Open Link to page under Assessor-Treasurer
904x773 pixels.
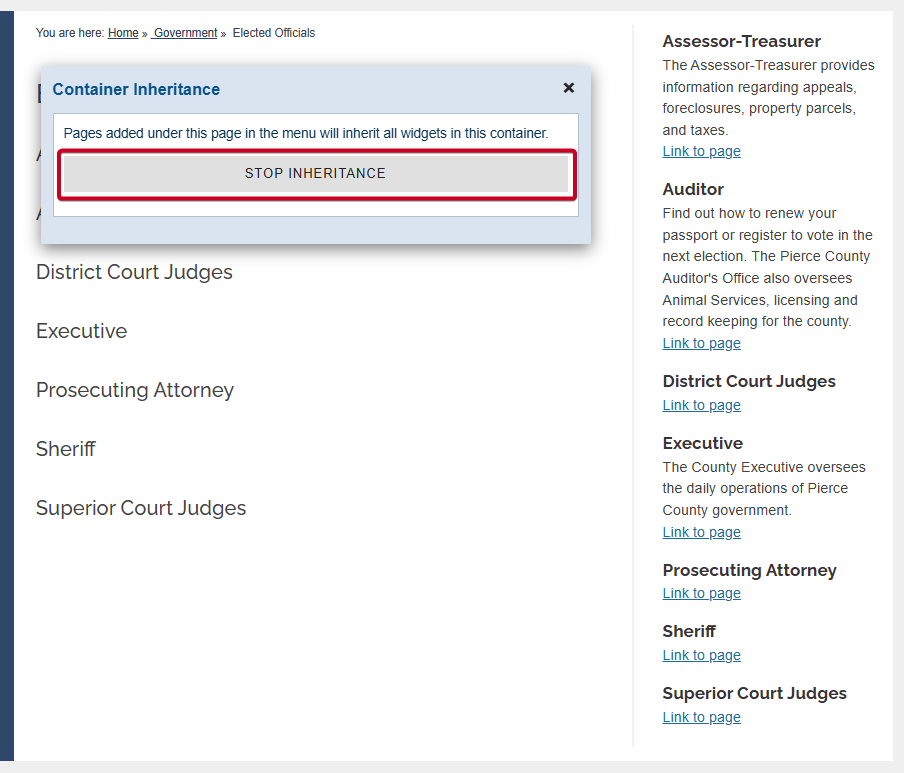(701, 151)
